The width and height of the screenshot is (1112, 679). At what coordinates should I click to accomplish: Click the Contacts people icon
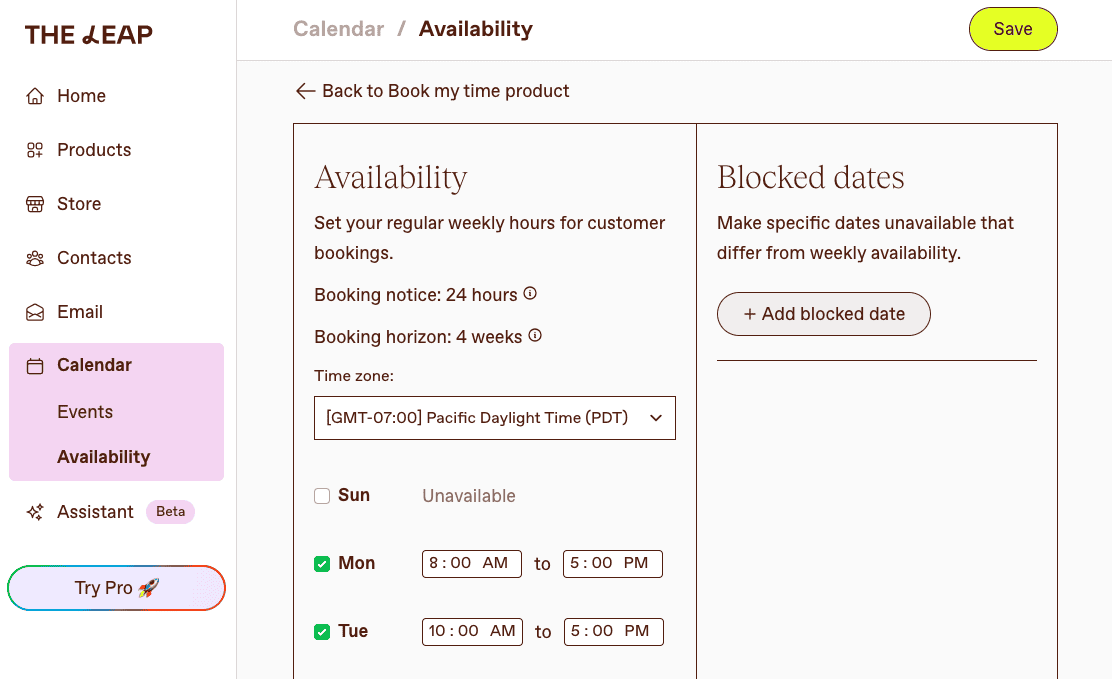[x=35, y=258]
